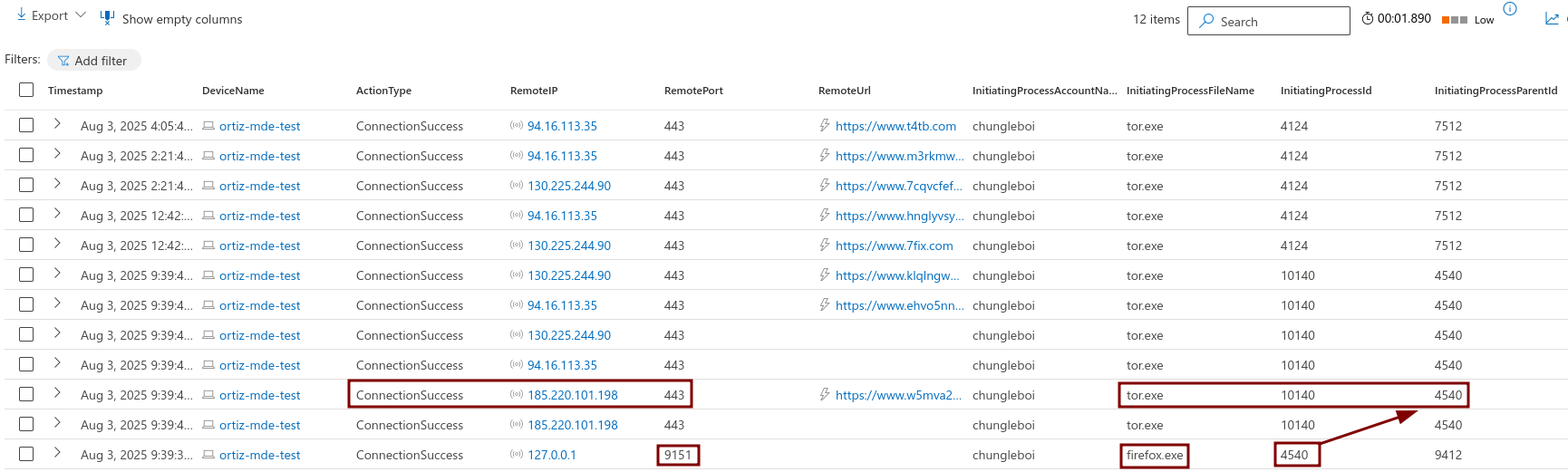Click the chart view icon at top right
Screen dimensions: 1568x472
1552,19
